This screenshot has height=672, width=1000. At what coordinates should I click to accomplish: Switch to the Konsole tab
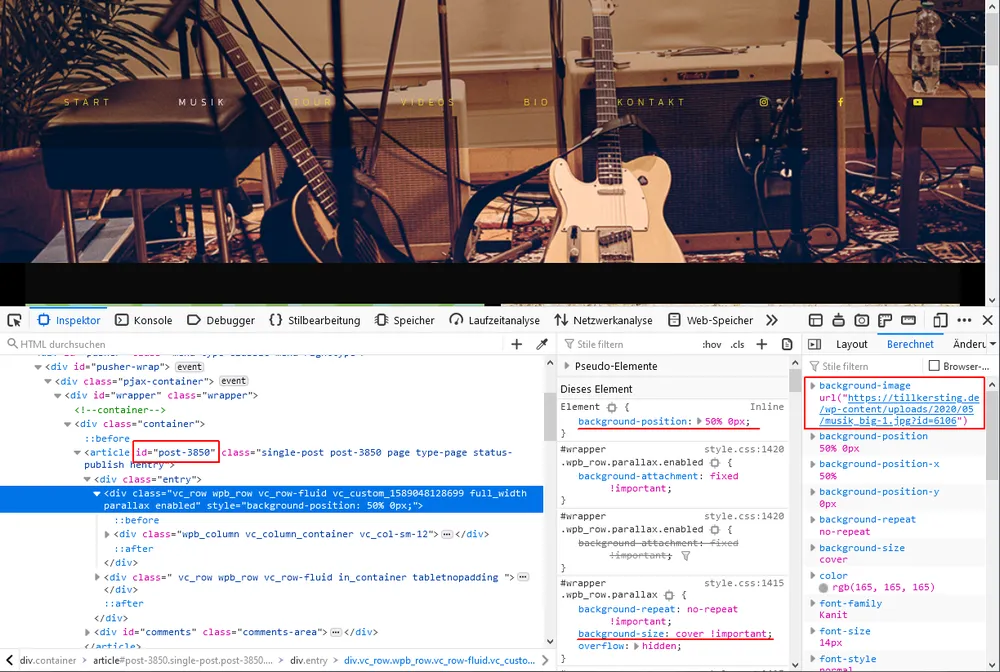click(143, 320)
